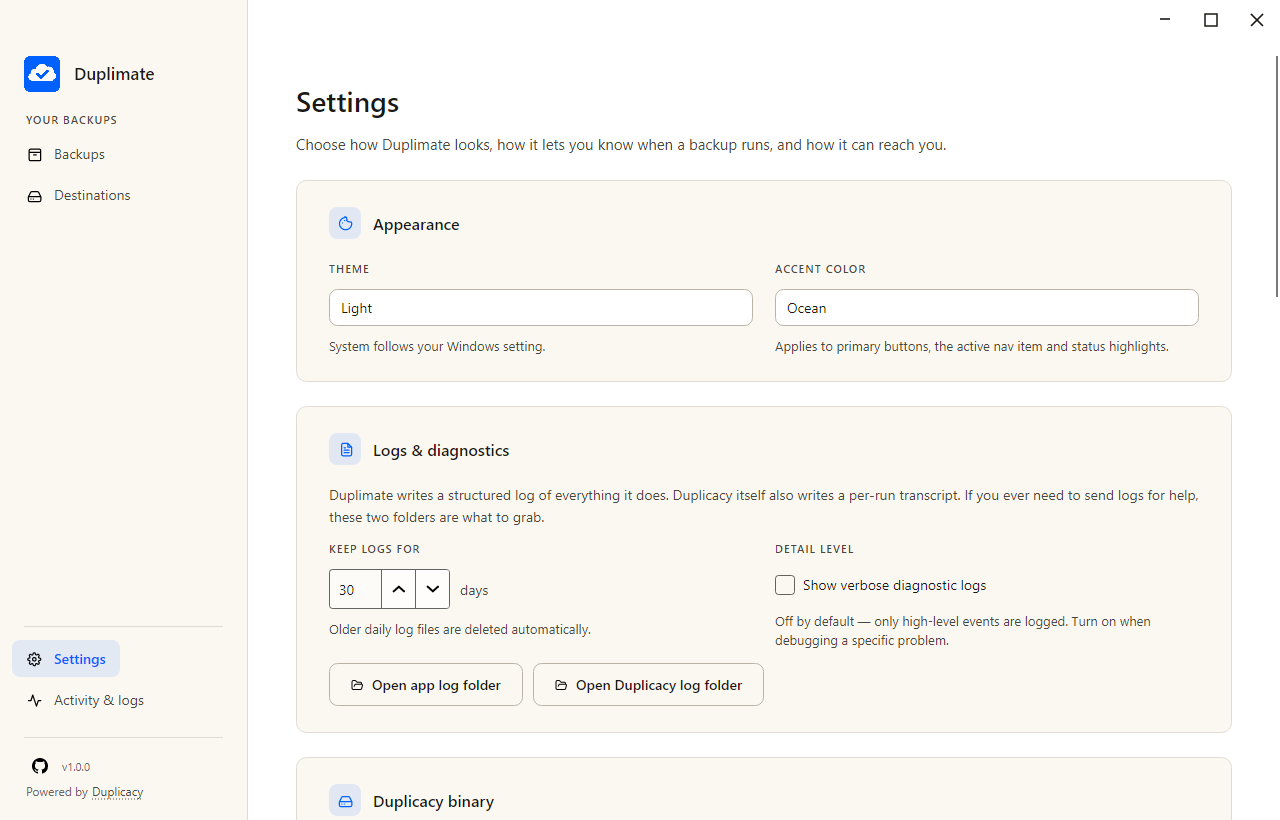Decrease keep logs days with down arrow
This screenshot has height=820, width=1280.
tap(433, 590)
